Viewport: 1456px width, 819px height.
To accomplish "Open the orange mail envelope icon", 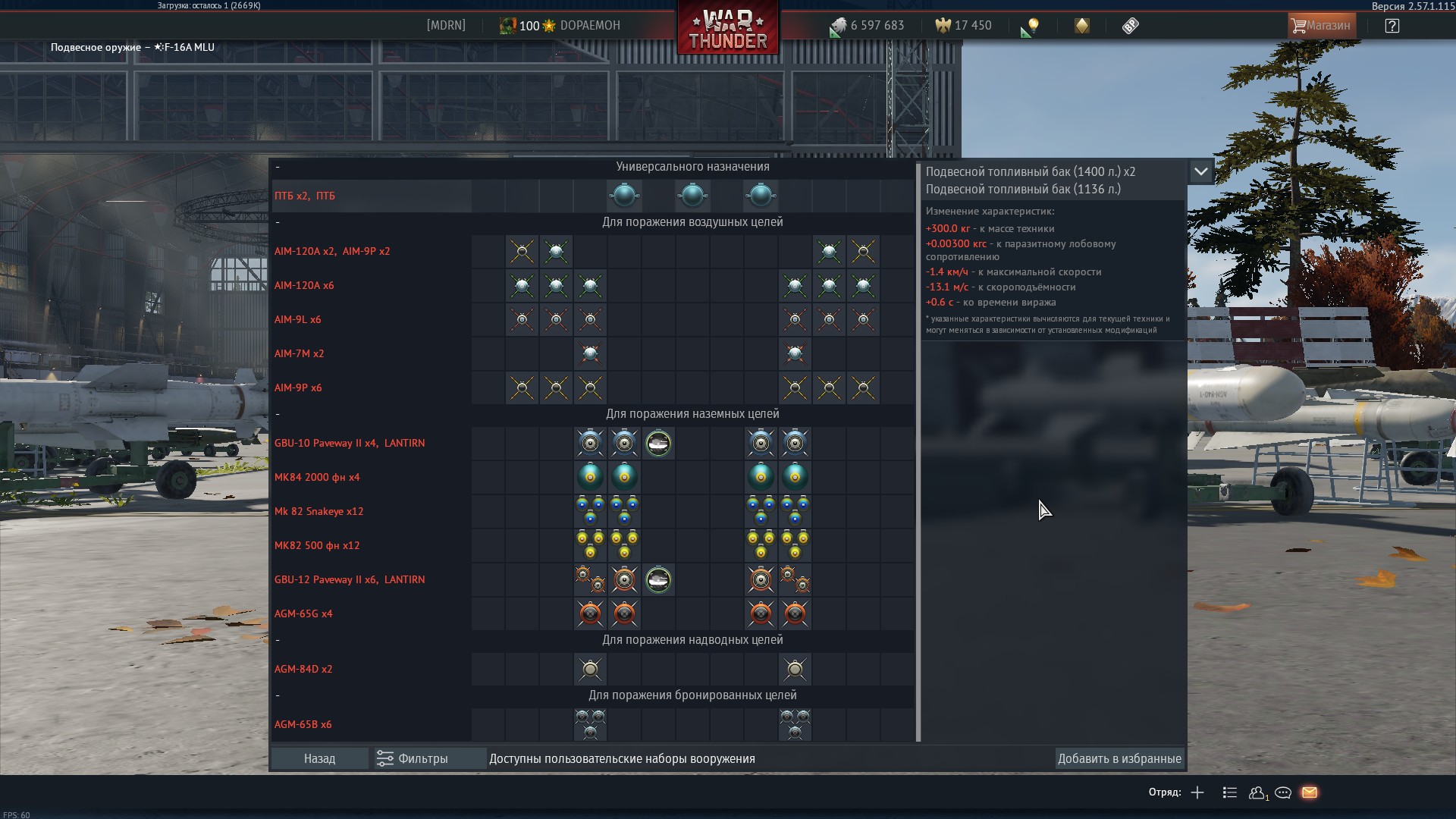I will [x=1310, y=792].
